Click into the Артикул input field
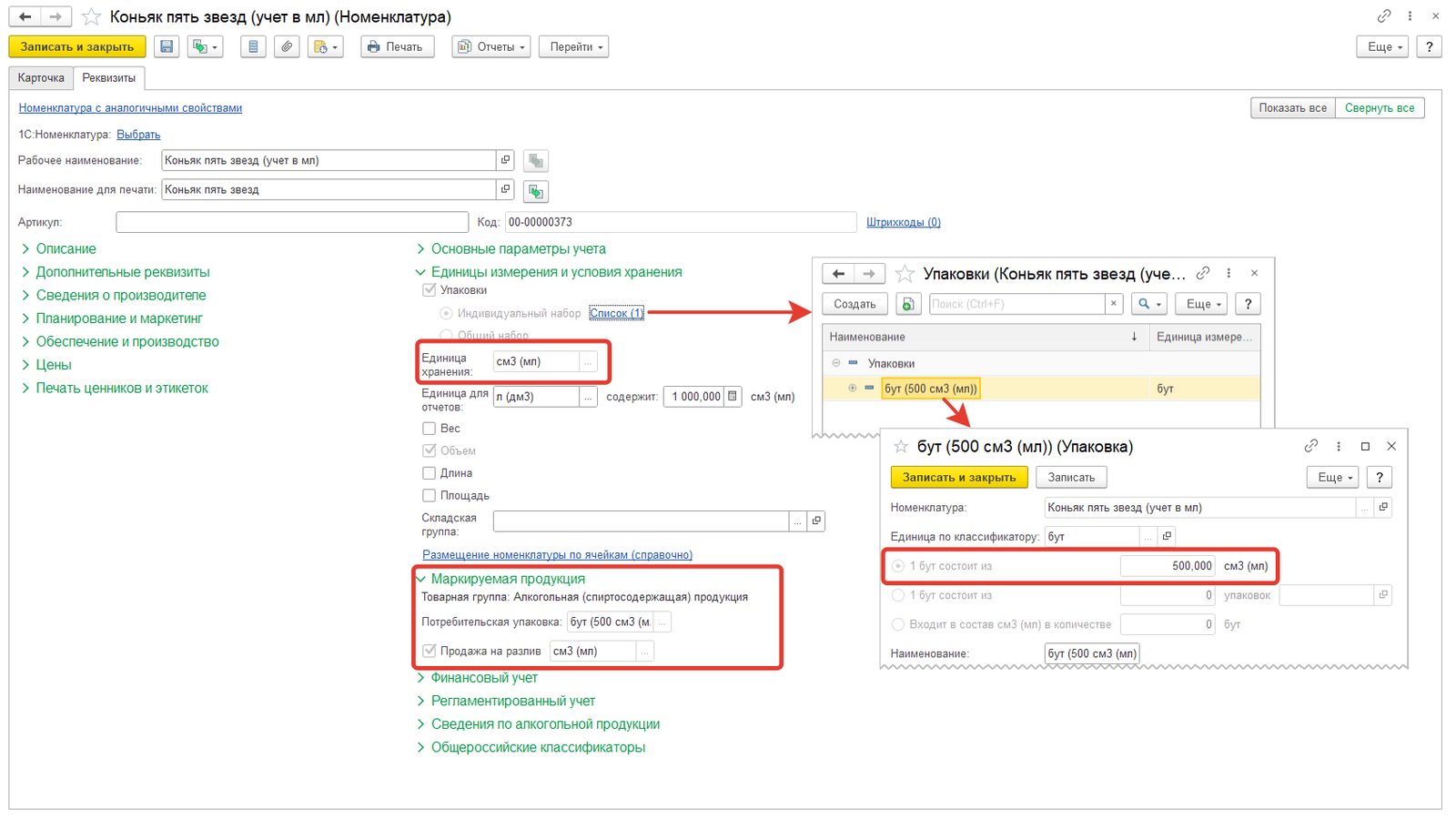The height and width of the screenshot is (819, 1456). (x=292, y=222)
